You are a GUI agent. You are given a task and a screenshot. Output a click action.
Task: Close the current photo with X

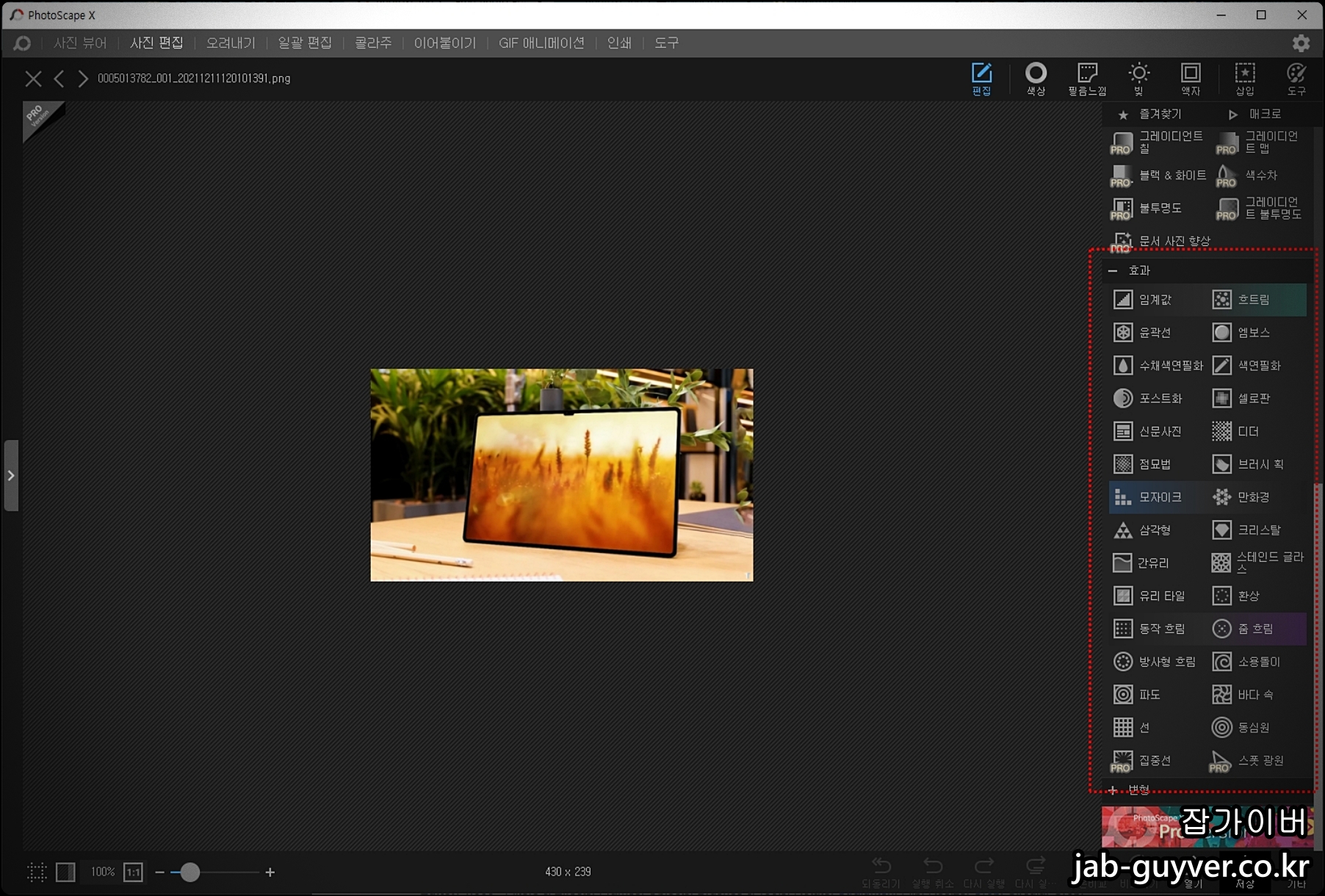[33, 79]
